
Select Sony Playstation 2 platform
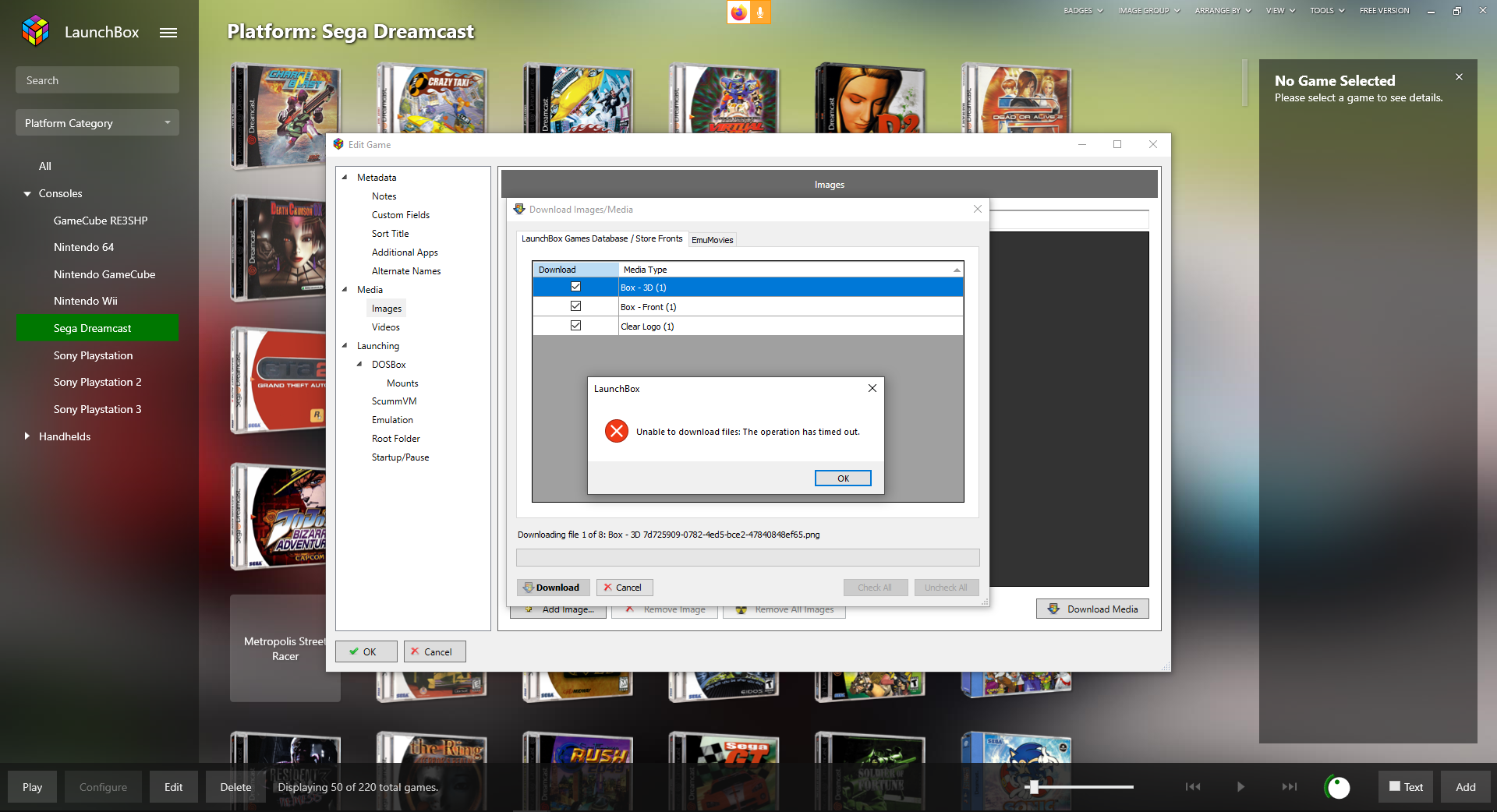(x=97, y=382)
